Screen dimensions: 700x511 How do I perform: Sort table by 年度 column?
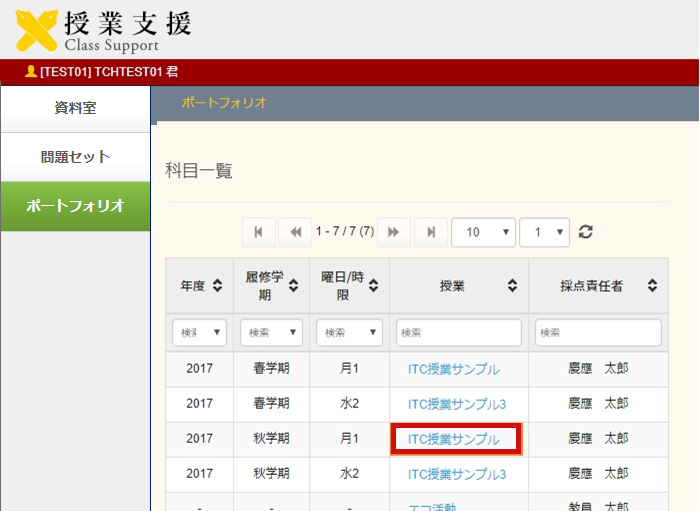tap(217, 286)
